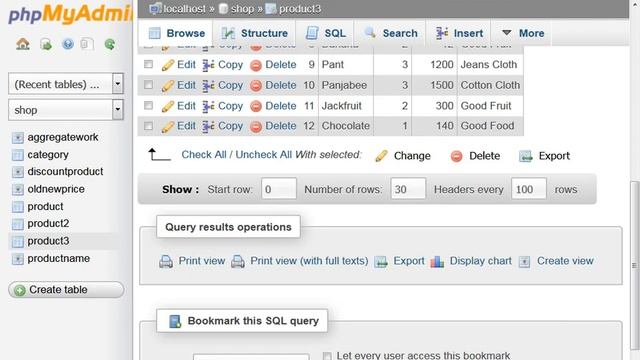640x360 pixels.
Task: Click the discountproduct table icon
Action: click(x=18, y=172)
